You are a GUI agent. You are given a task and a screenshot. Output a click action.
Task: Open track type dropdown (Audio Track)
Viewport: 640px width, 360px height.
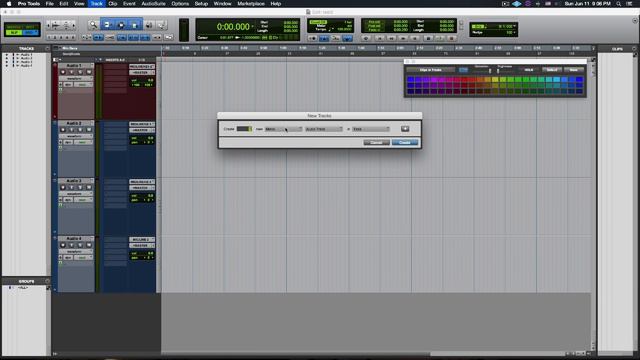(x=324, y=129)
